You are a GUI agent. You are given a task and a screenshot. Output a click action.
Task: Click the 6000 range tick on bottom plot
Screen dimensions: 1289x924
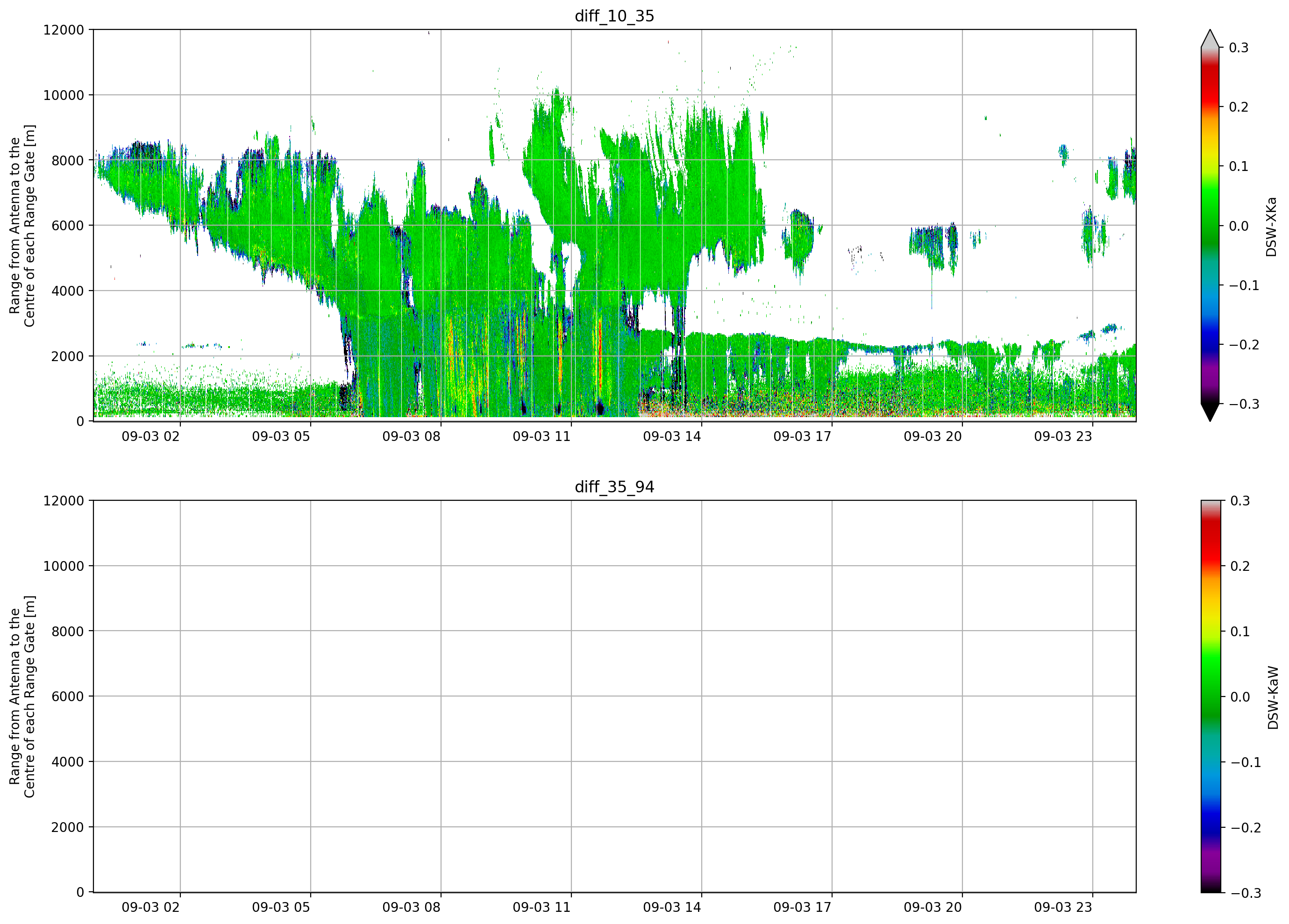point(68,697)
